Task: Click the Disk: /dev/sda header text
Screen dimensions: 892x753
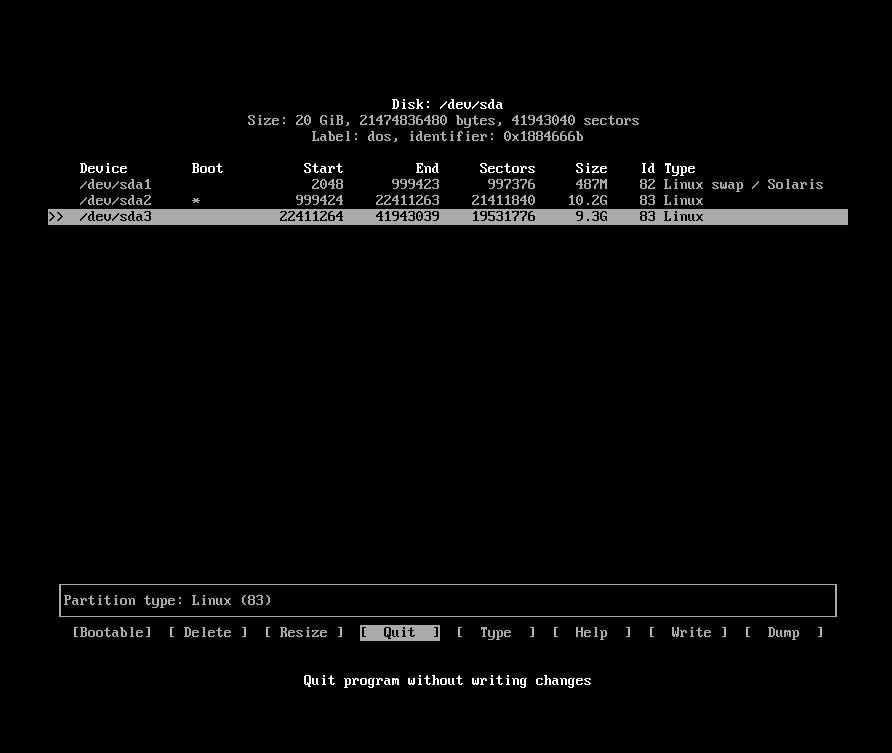Action: [446, 104]
